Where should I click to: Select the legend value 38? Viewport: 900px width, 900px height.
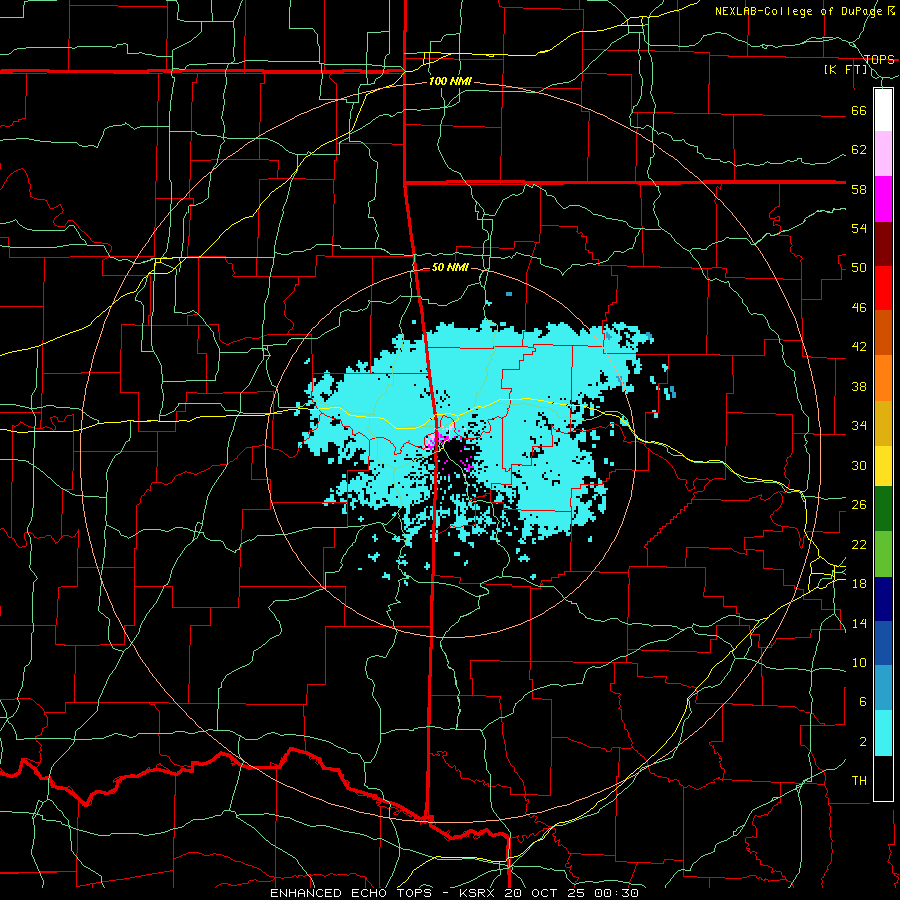(859, 386)
